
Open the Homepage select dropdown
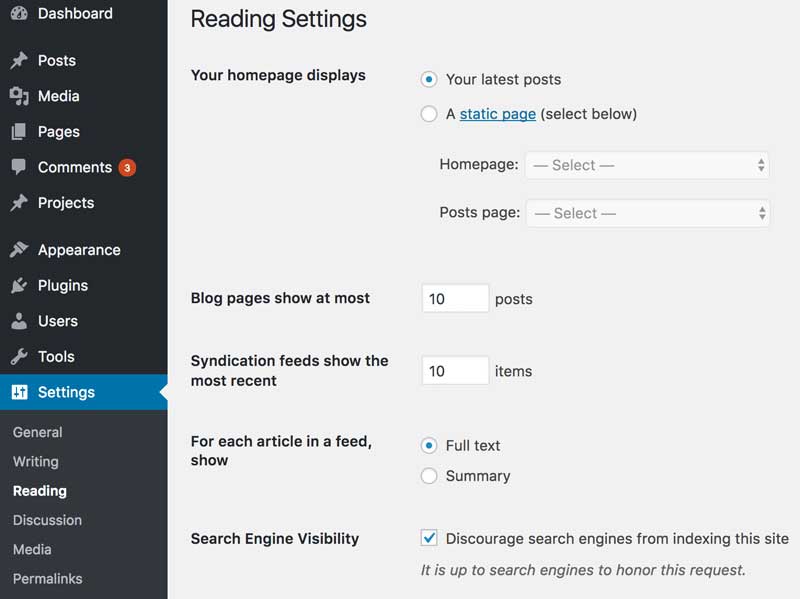[x=647, y=165]
